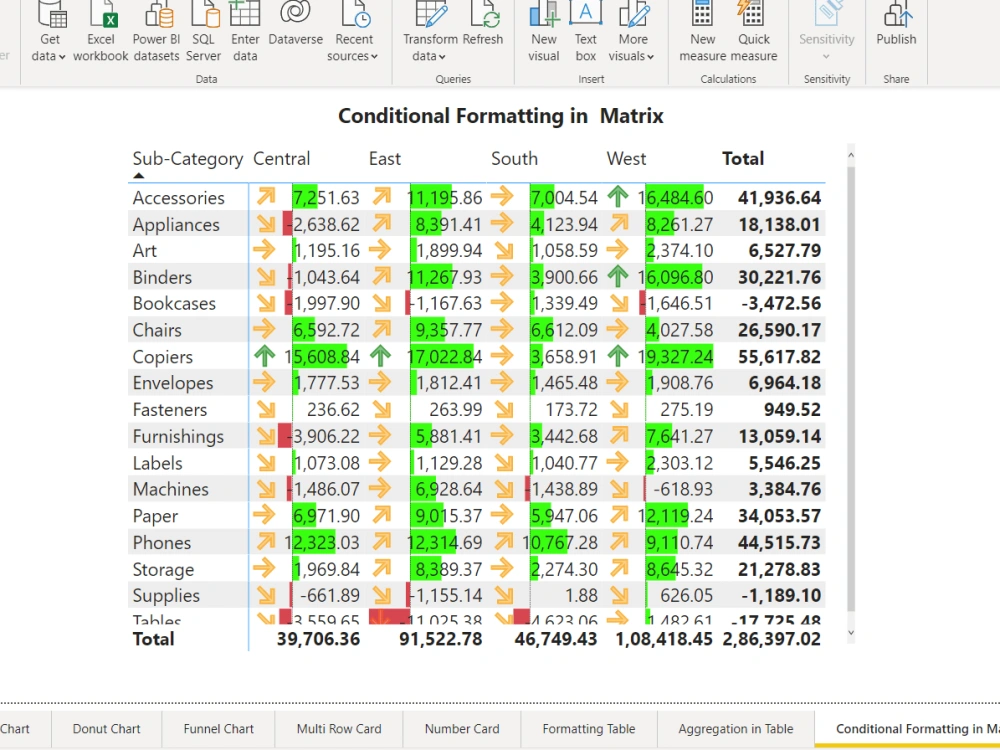The width and height of the screenshot is (1000, 750).
Task: Open the Aggregation in Table page
Action: (734, 729)
